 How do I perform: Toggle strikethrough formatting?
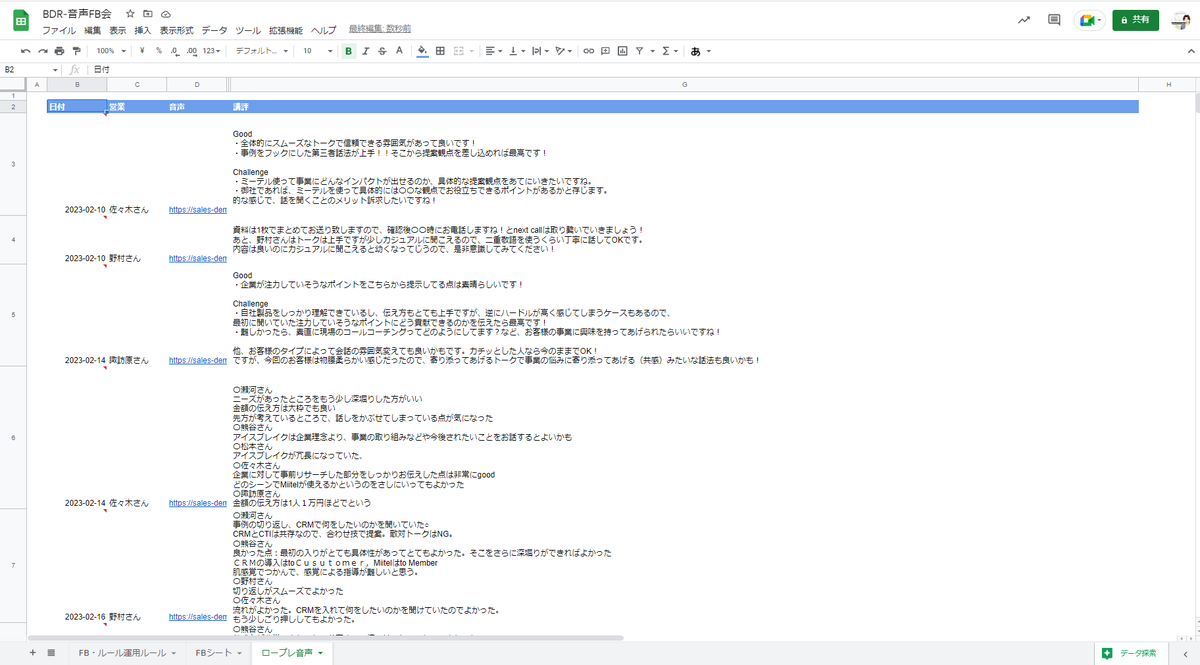tap(383, 50)
